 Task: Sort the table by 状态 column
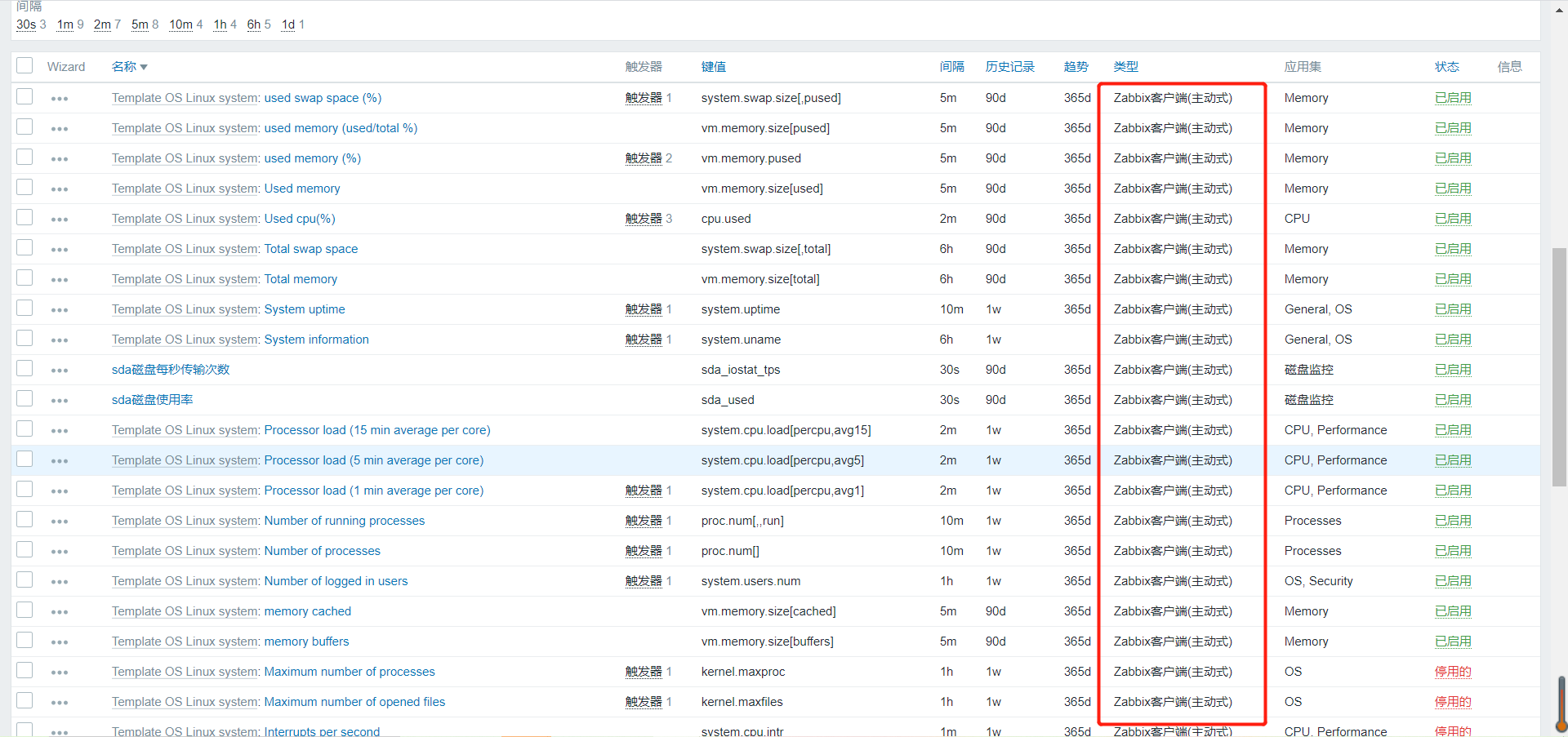tap(1447, 67)
